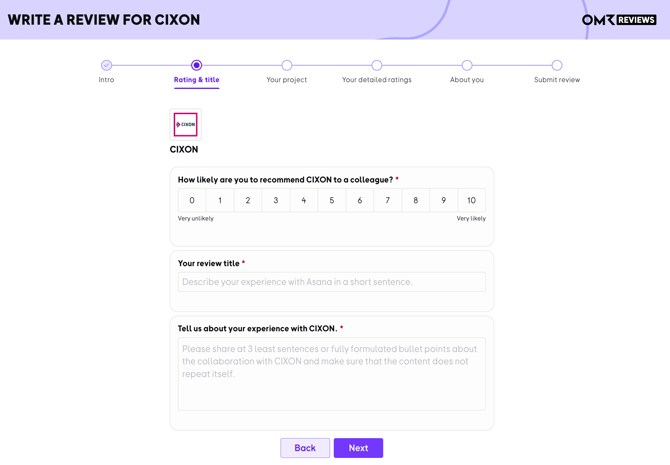Click the CIXON company logo thumbnail

coord(185,124)
